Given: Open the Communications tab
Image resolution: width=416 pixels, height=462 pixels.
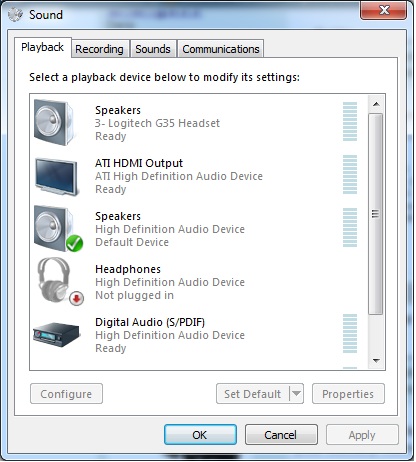Looking at the screenshot, I should pos(221,49).
